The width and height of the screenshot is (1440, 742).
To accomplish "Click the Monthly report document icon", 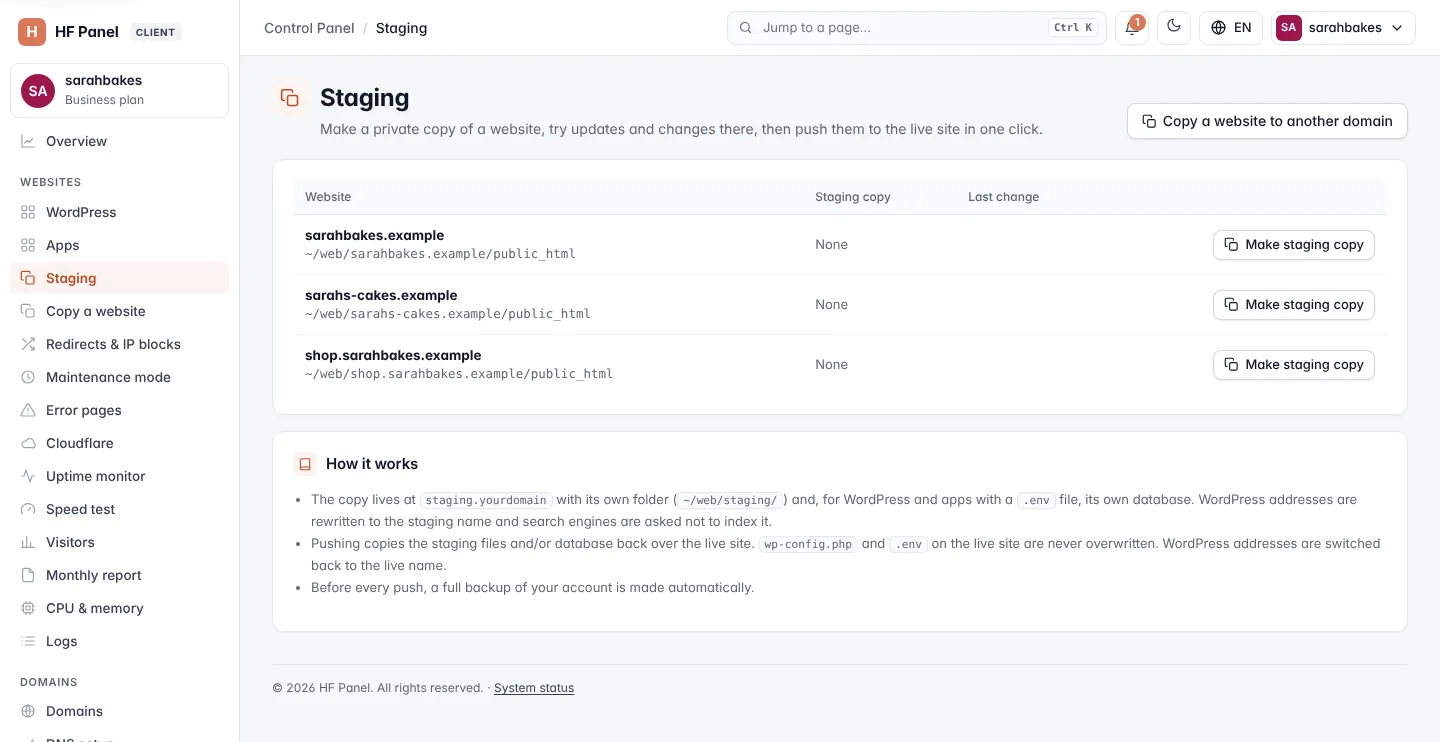I will [28, 575].
